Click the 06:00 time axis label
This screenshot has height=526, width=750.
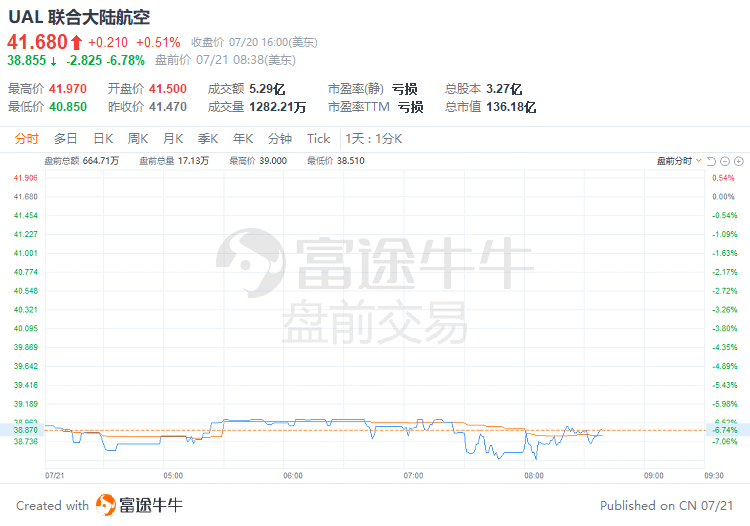[x=293, y=475]
